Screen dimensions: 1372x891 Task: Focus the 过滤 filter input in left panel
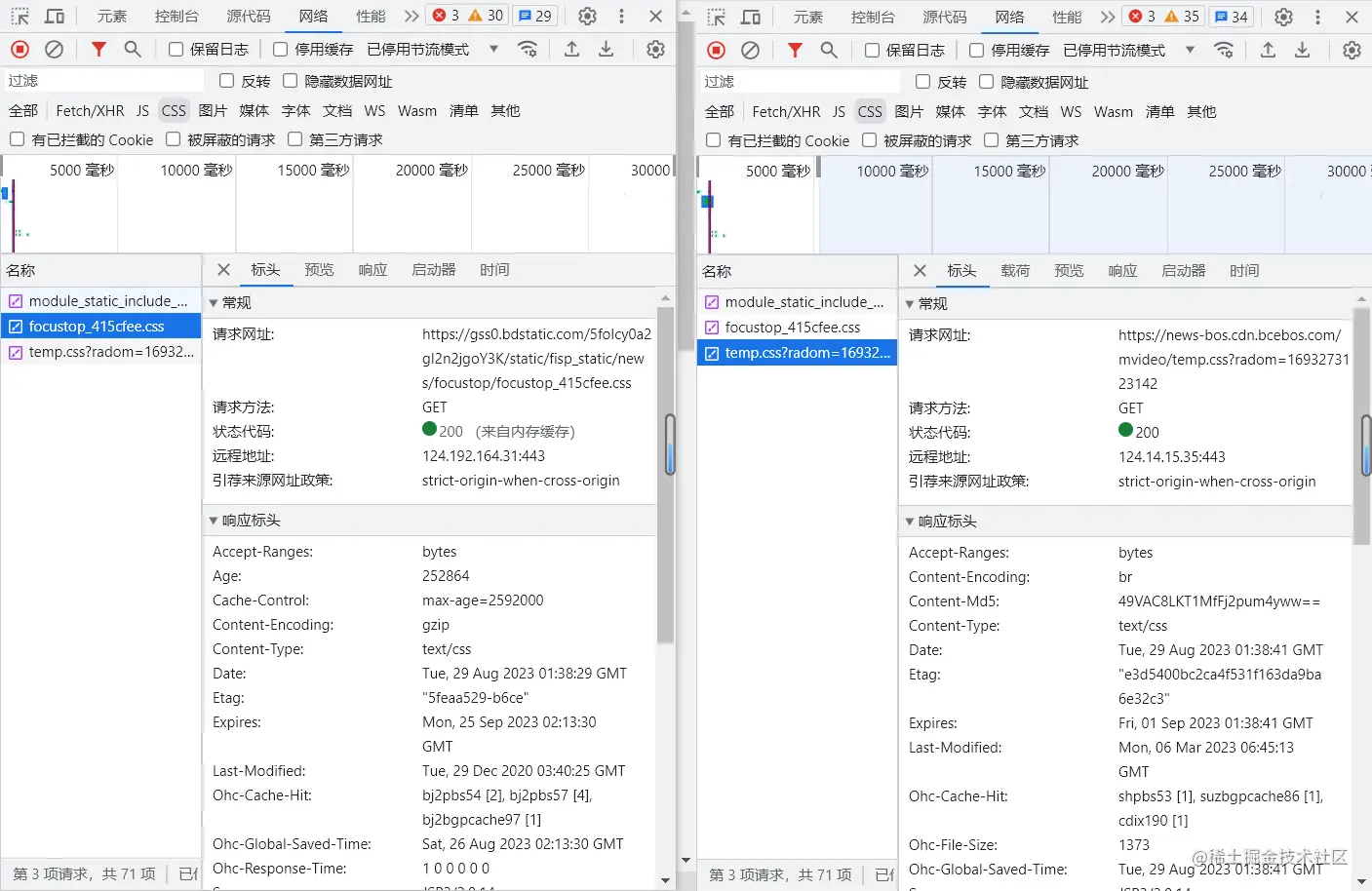click(103, 81)
